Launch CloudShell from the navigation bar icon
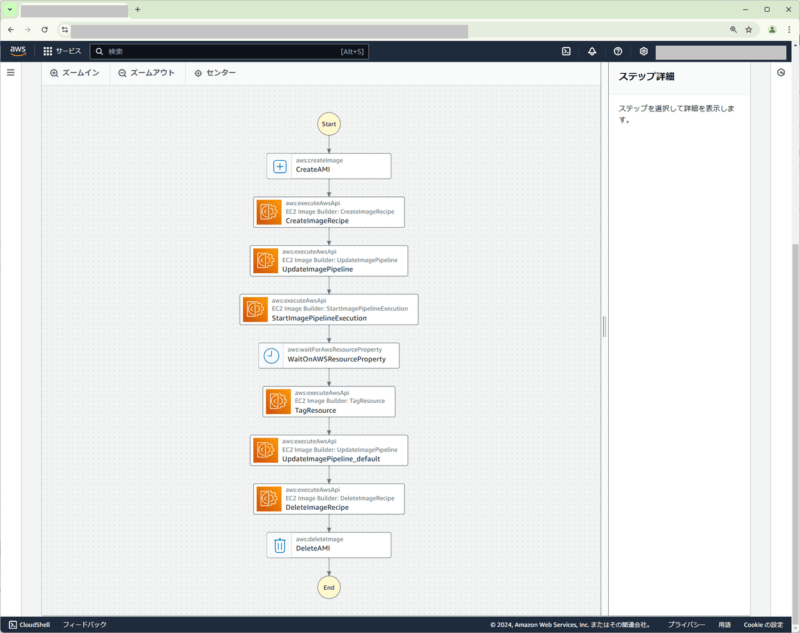800x633 pixels. tap(565, 51)
